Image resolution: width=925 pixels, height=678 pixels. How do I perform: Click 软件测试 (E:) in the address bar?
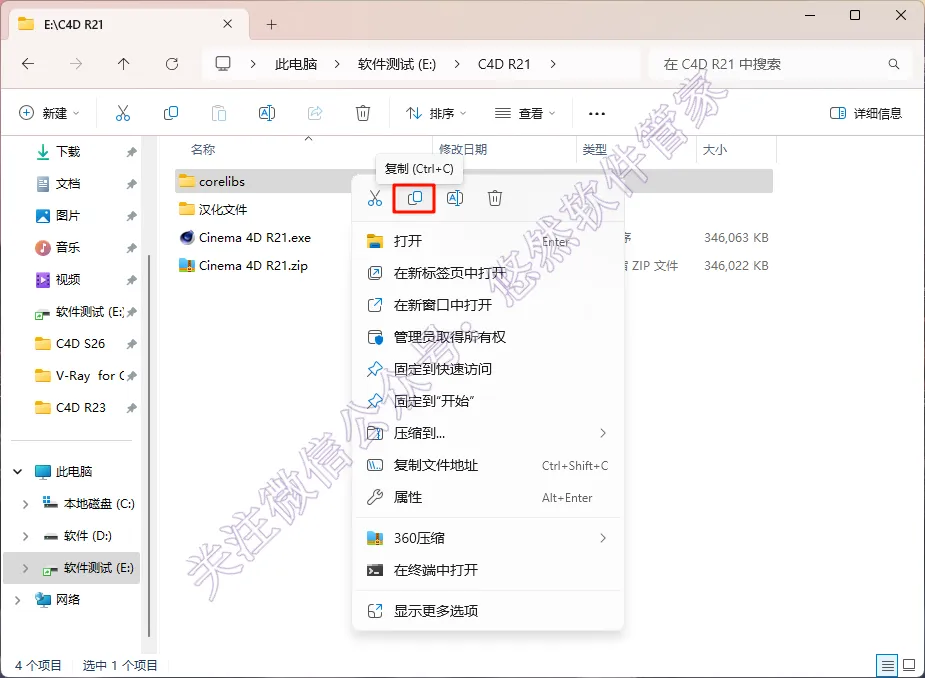[x=396, y=64]
